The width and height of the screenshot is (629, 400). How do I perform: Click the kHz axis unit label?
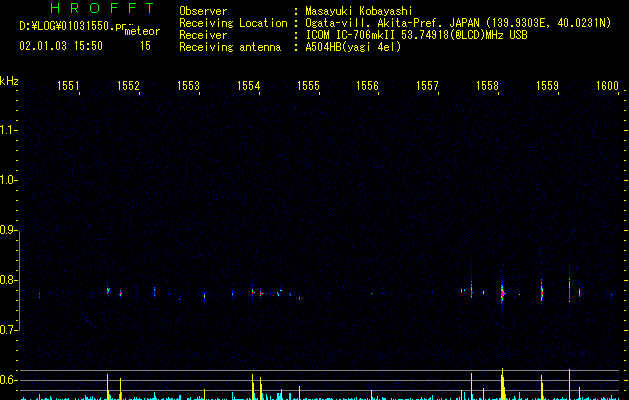pos(9,81)
